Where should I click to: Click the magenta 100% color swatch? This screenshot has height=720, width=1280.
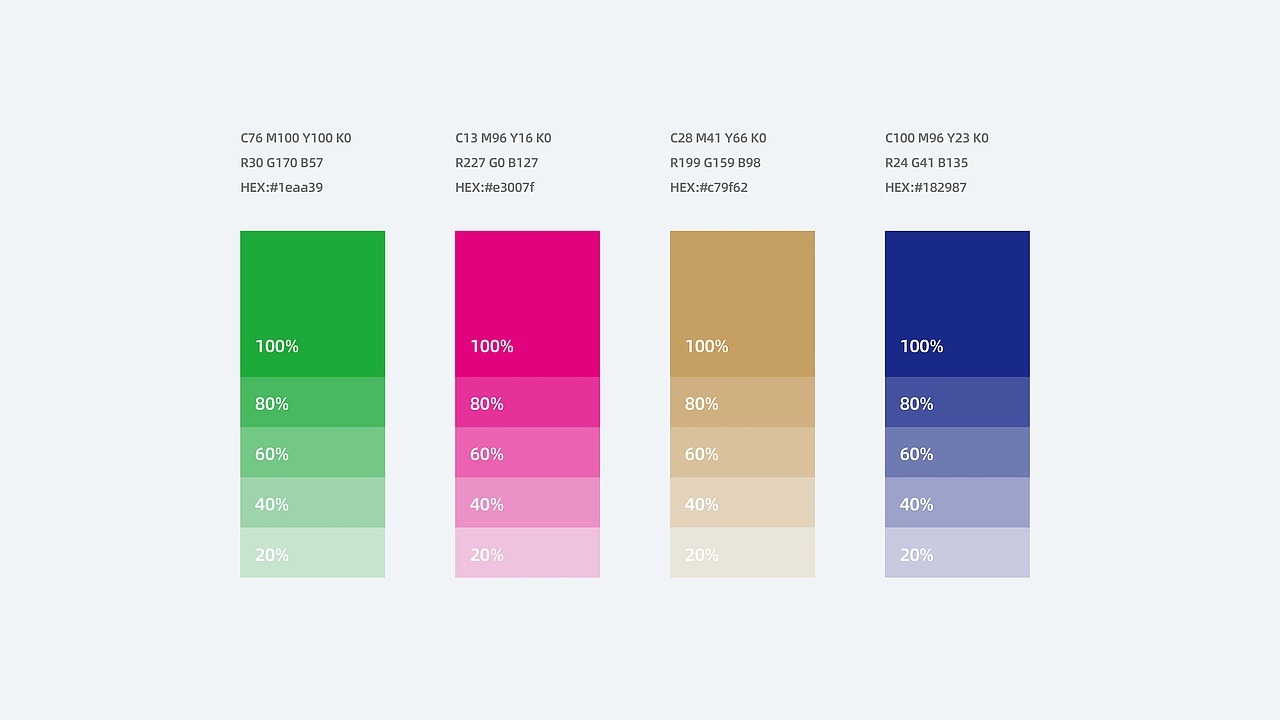pos(527,304)
